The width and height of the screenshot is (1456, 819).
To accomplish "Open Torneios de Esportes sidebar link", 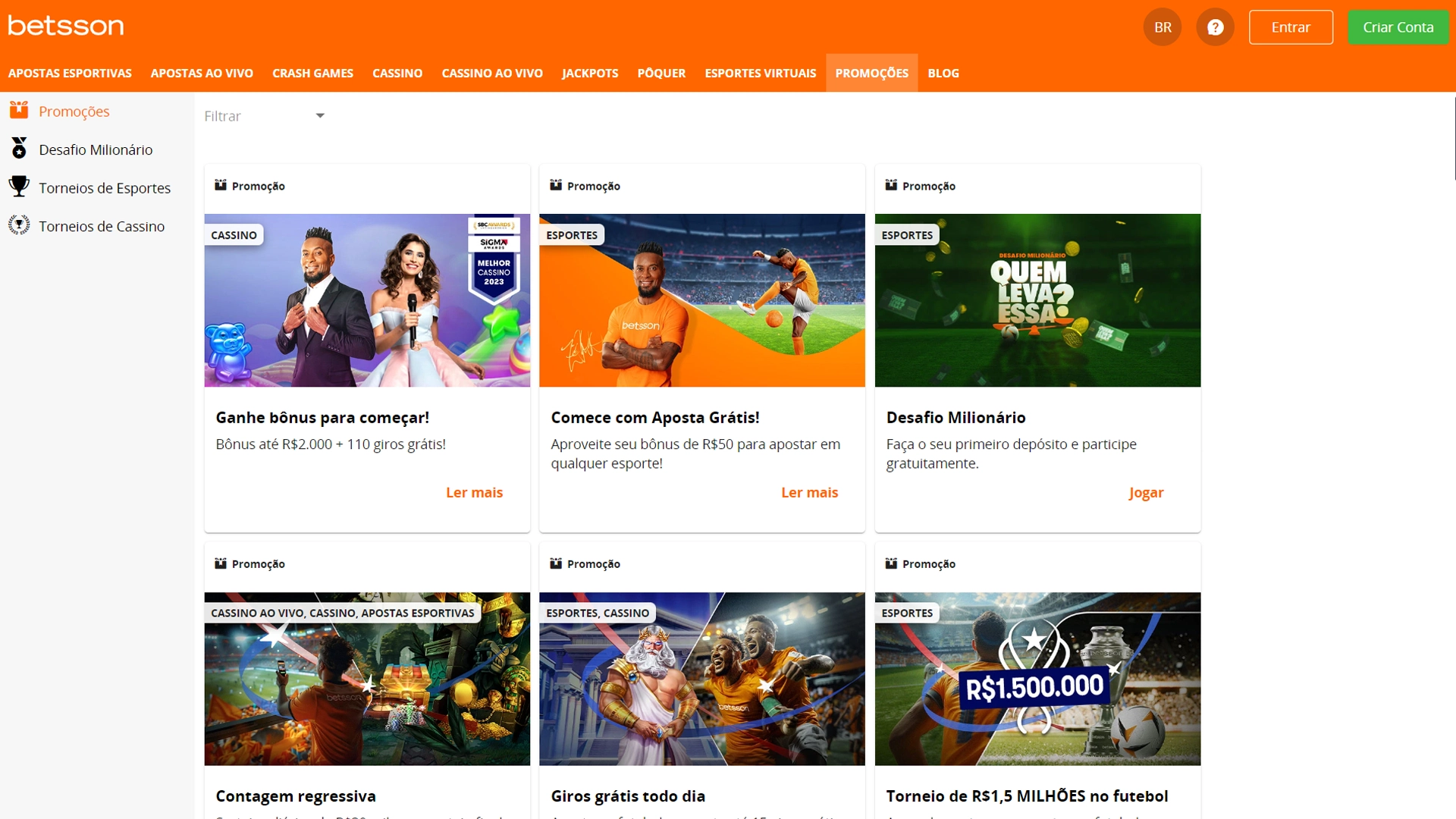I will click(105, 188).
